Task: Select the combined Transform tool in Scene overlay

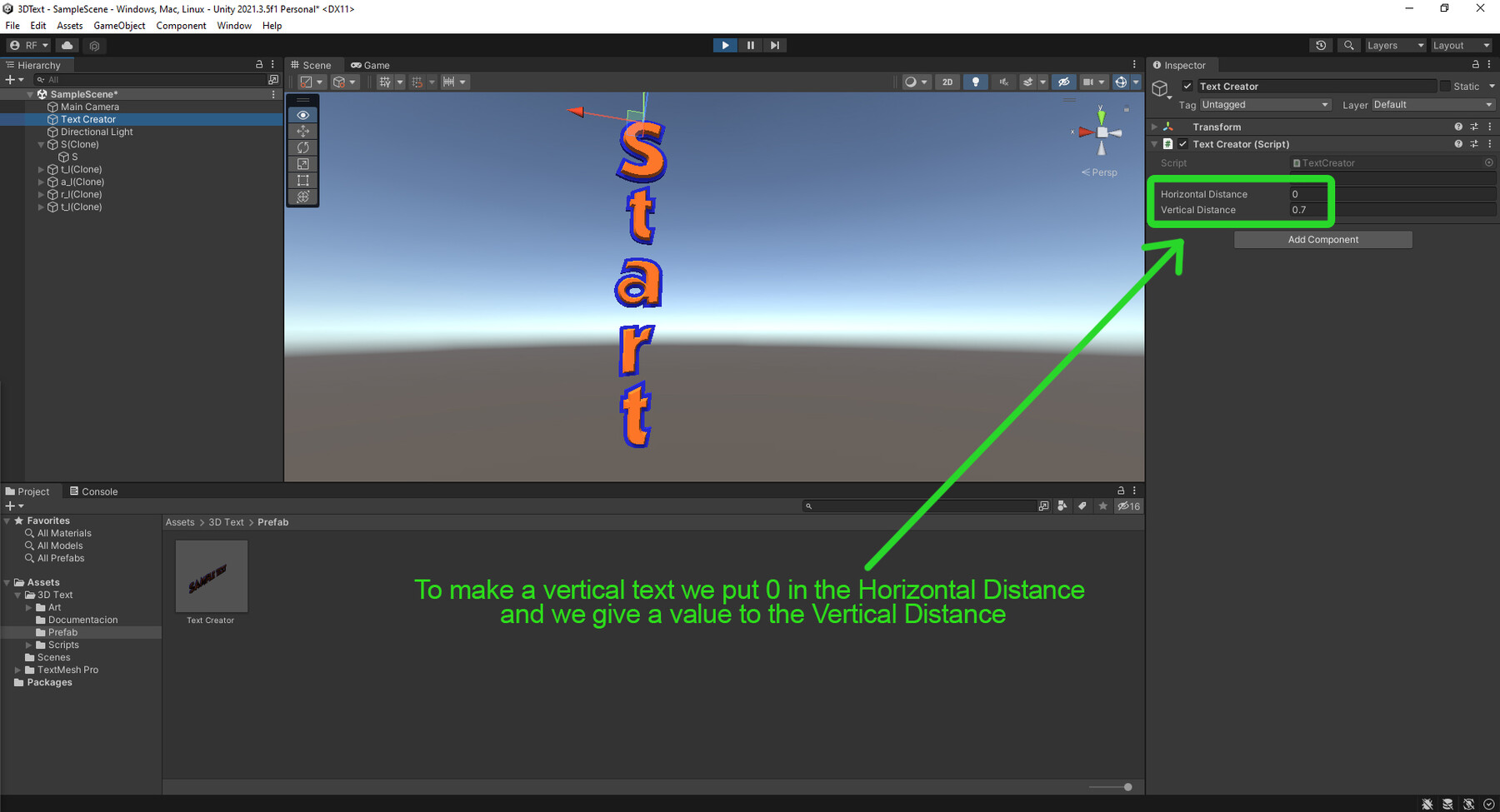Action: point(302,197)
